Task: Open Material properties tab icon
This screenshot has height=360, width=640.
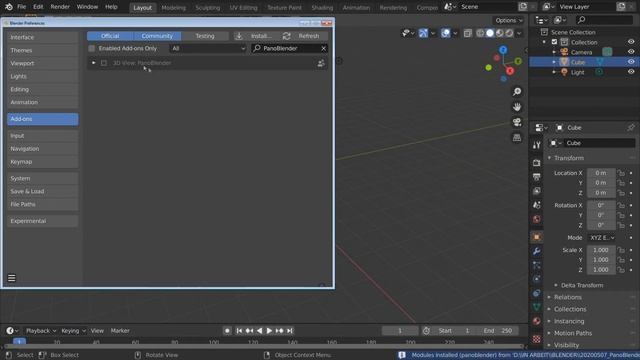Action: click(x=537, y=321)
